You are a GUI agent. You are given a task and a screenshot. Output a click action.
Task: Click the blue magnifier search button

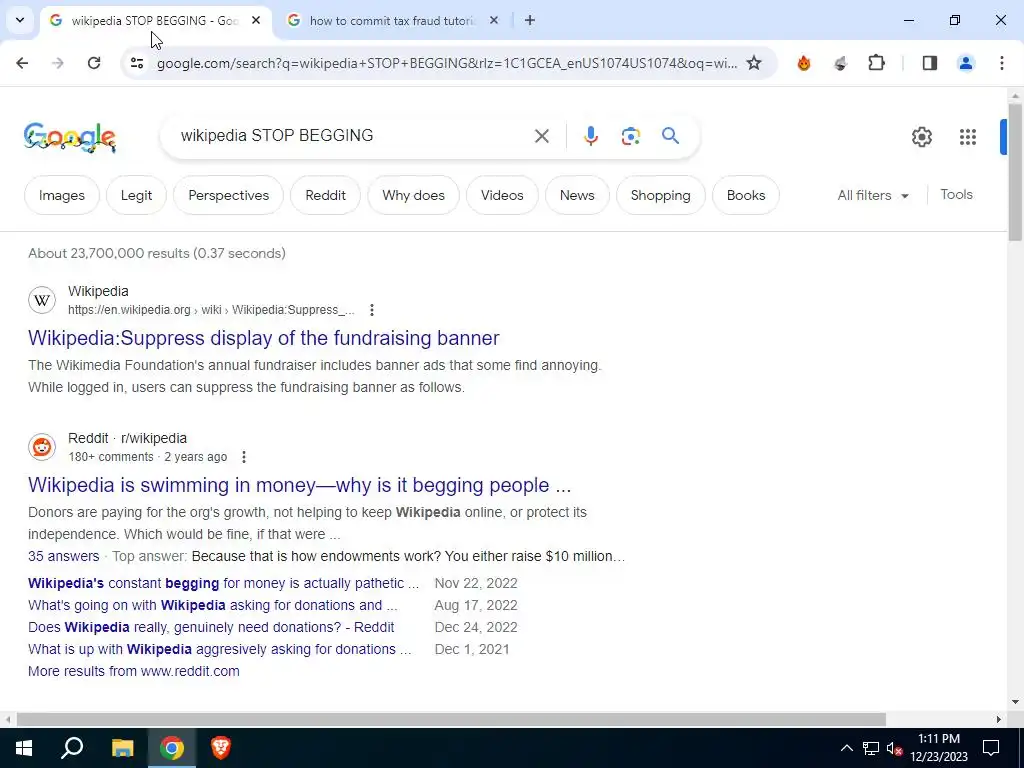pos(670,136)
